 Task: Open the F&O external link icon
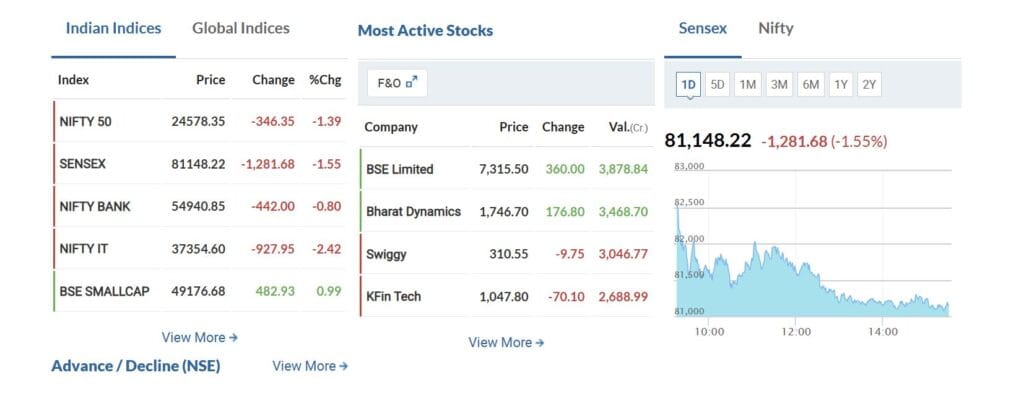(x=411, y=82)
